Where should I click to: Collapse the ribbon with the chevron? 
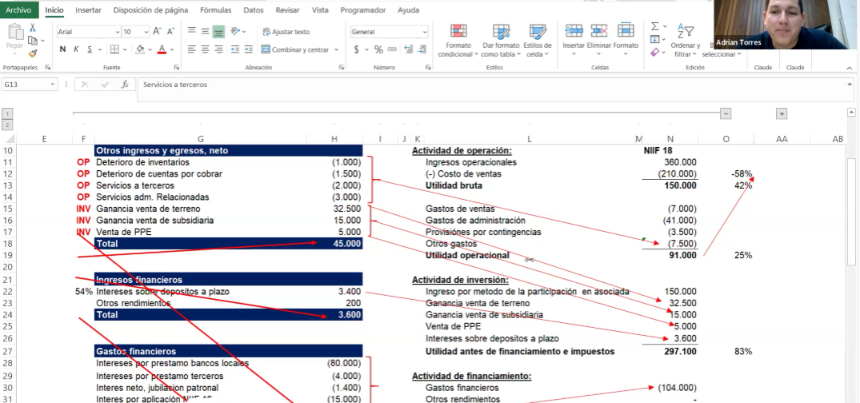click(x=850, y=68)
